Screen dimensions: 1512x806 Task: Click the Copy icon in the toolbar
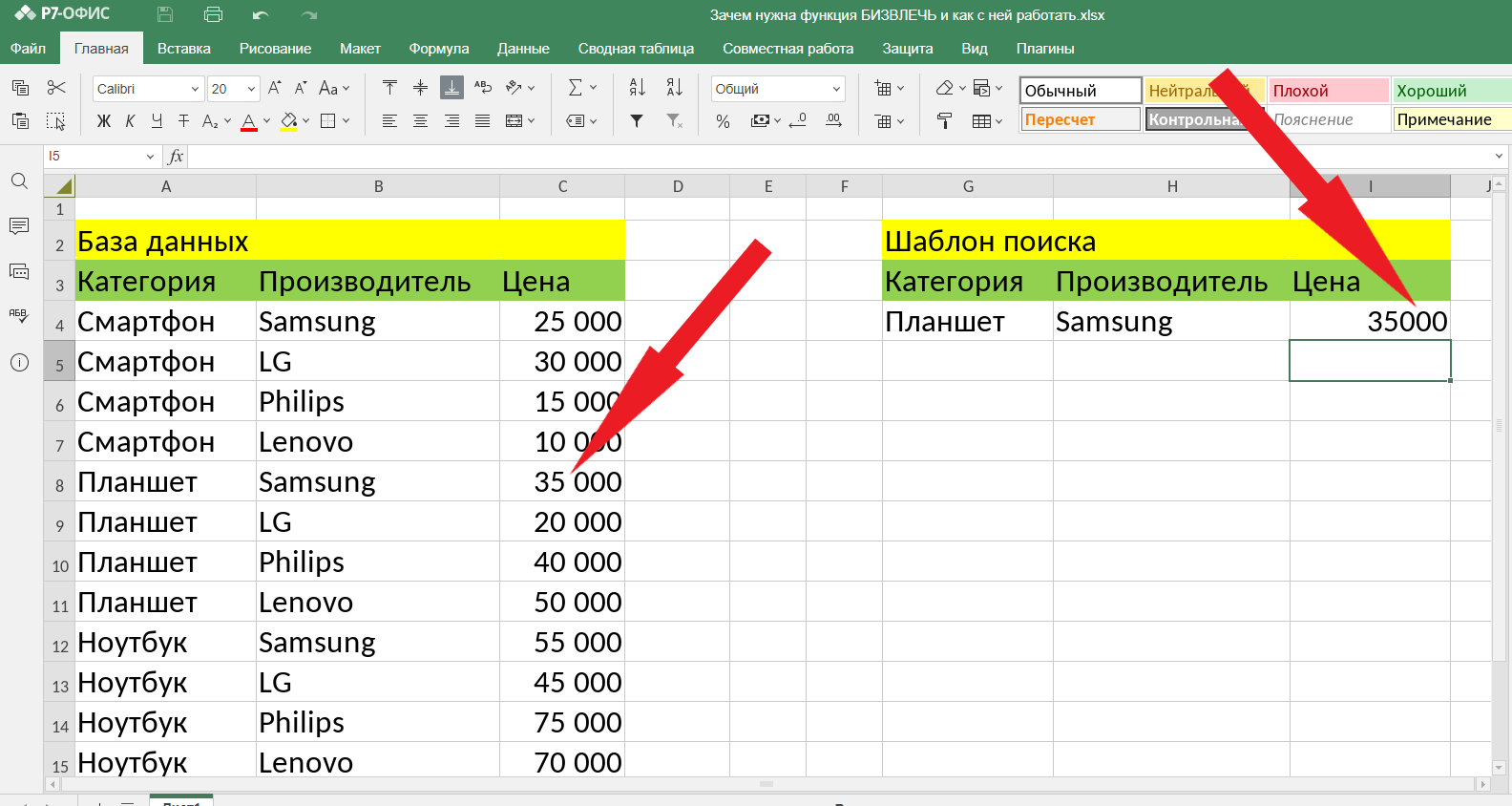coord(20,88)
